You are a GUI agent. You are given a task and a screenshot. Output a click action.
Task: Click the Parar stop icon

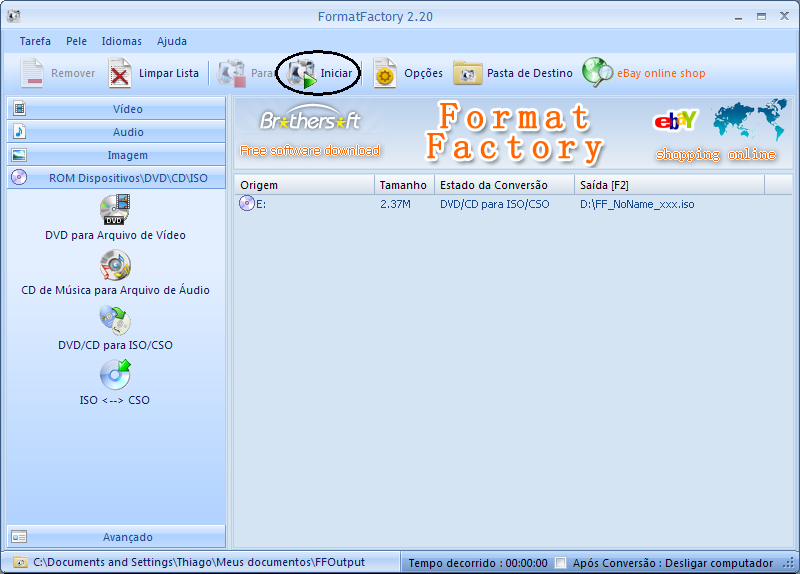tap(232, 73)
